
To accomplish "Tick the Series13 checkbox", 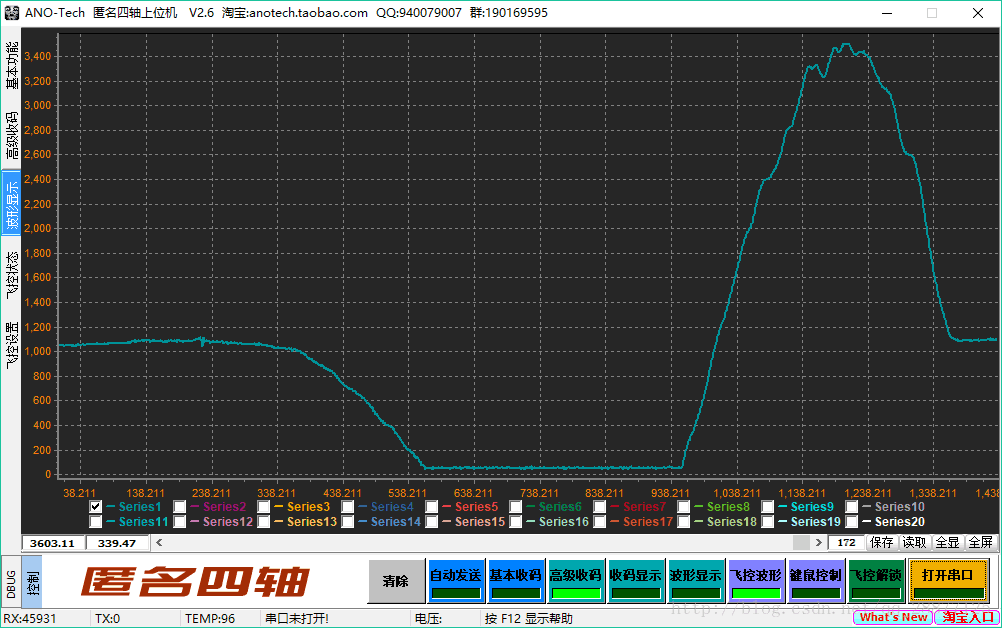I will click(x=263, y=522).
